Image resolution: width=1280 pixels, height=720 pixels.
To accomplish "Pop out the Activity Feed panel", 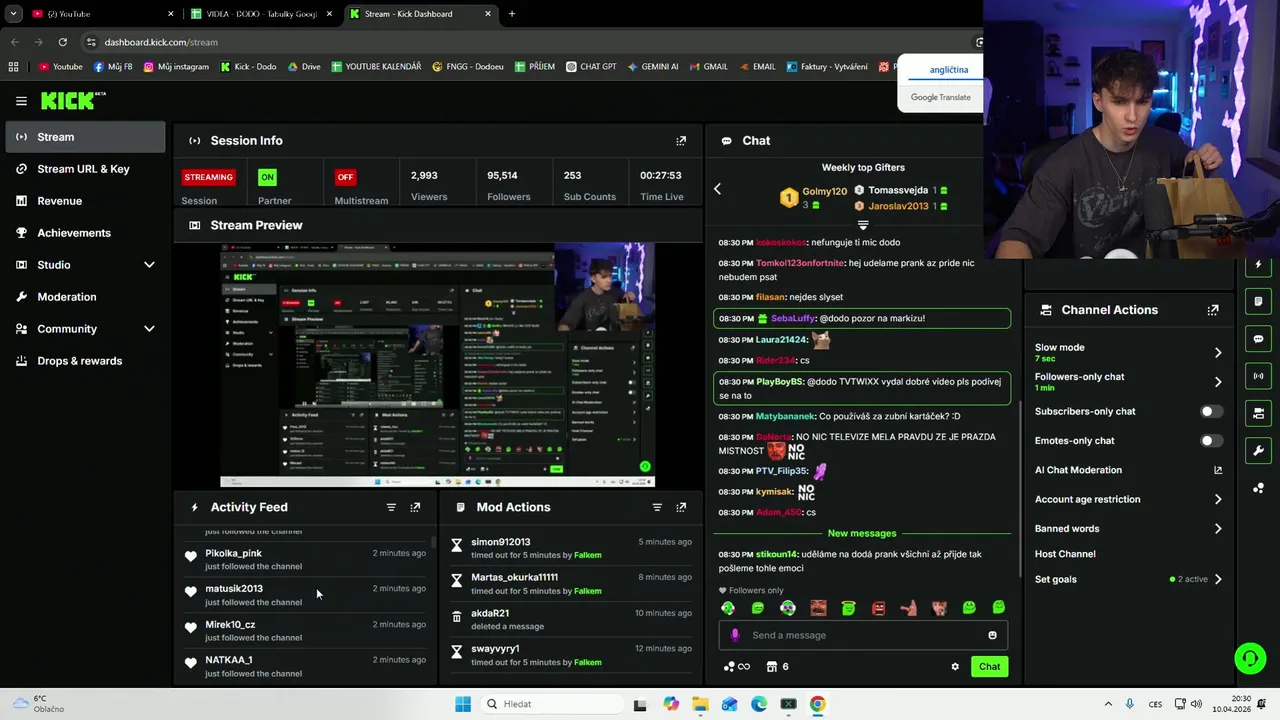I will click(x=415, y=507).
